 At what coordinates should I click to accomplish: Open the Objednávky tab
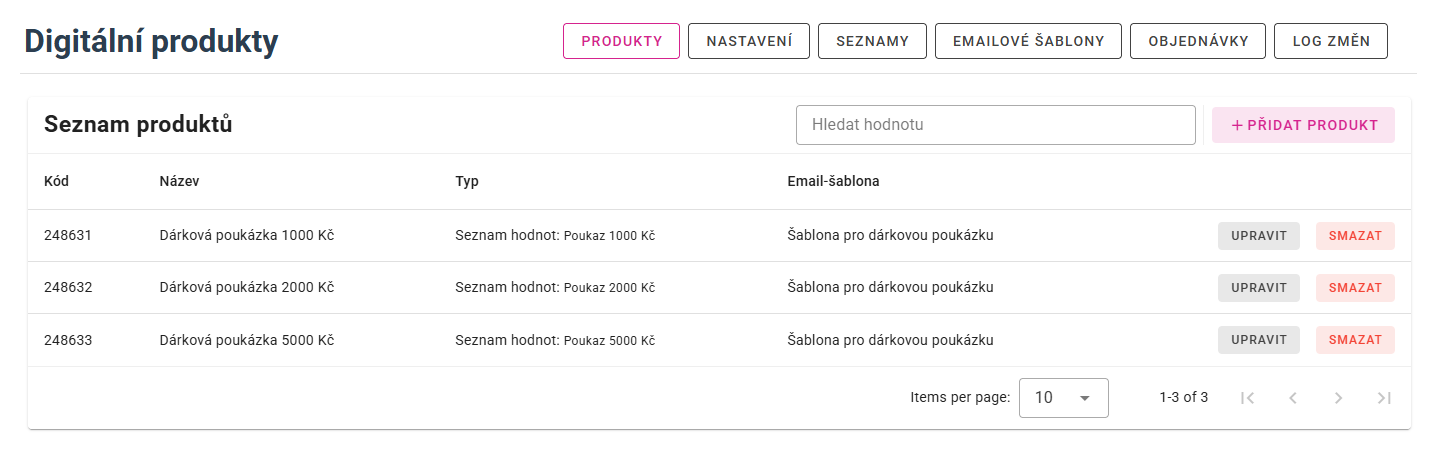coord(1198,41)
